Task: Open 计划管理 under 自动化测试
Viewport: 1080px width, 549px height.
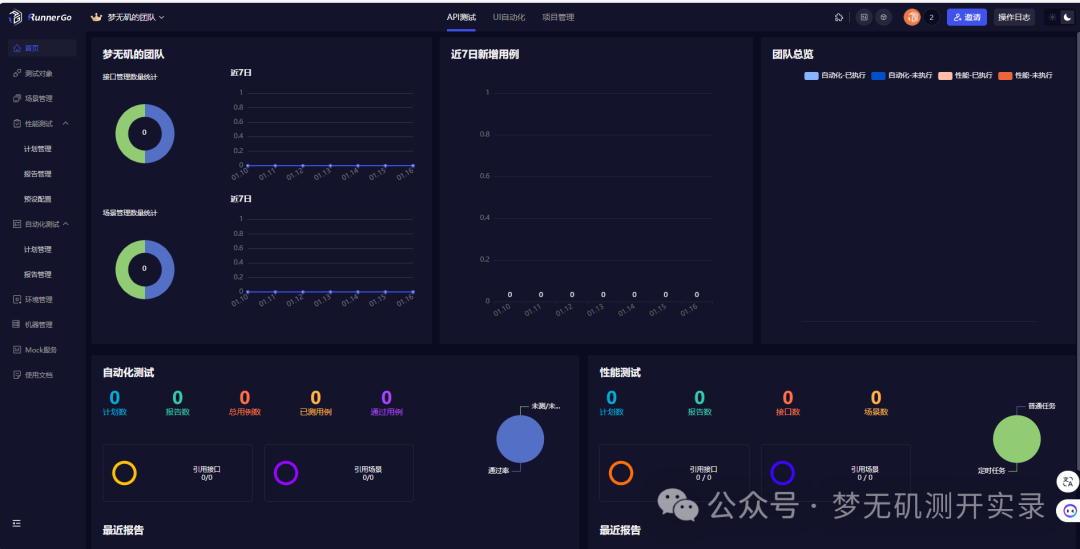Action: (x=38, y=249)
